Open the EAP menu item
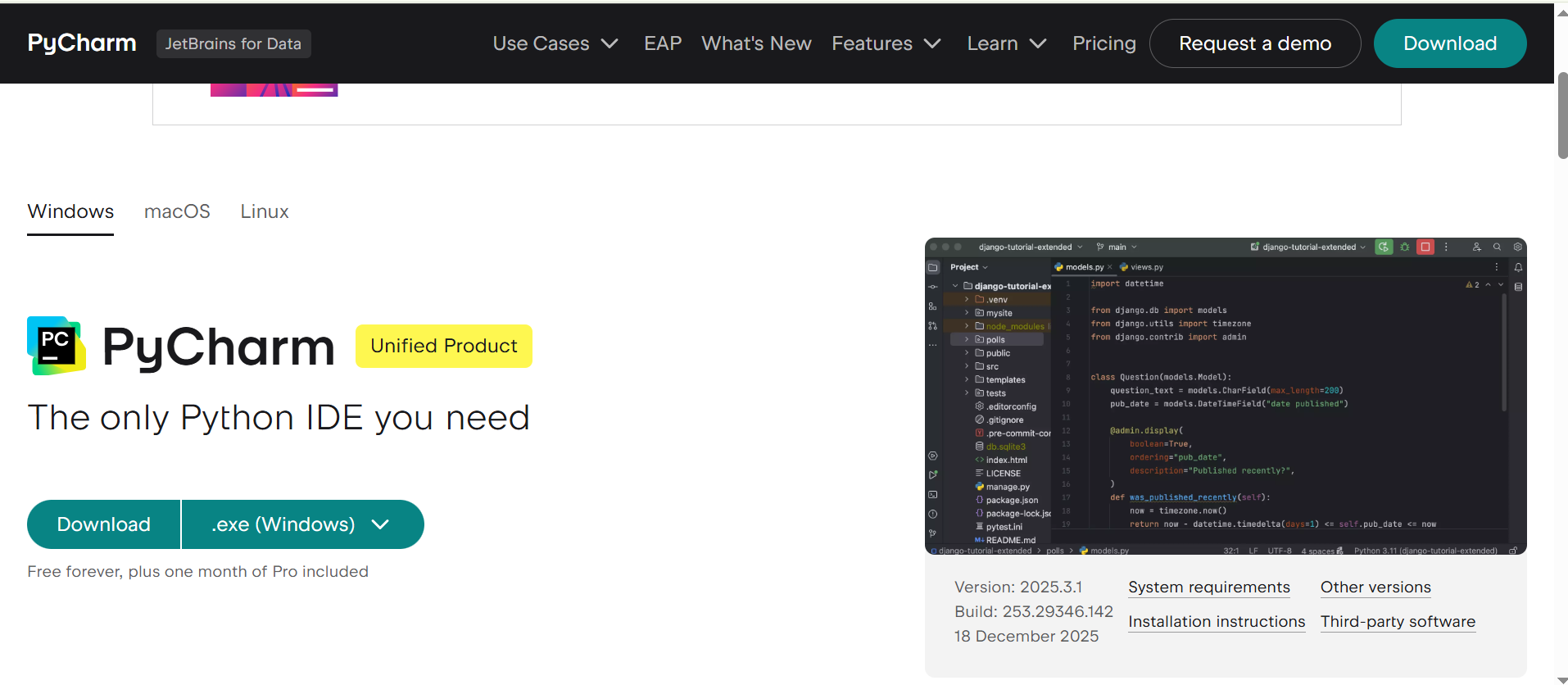The image size is (1568, 685). (x=663, y=43)
